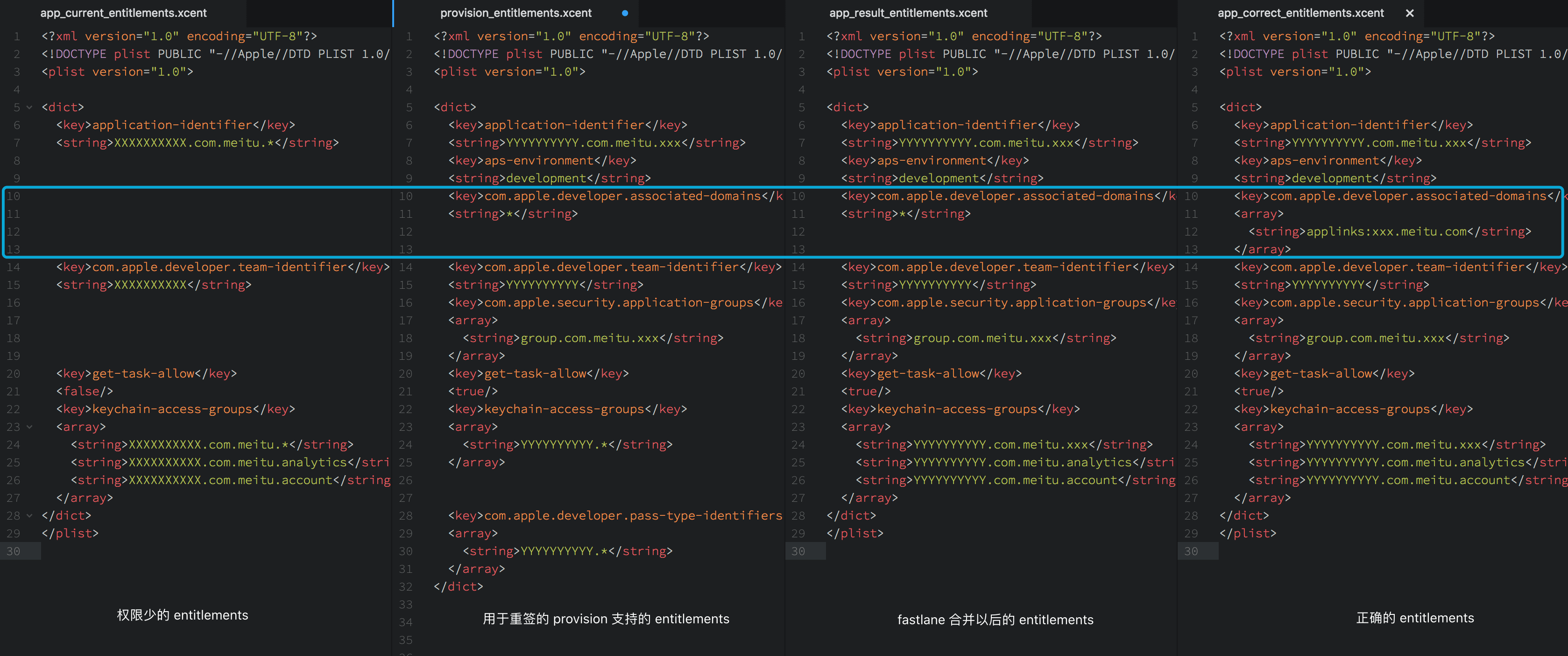Collapse the array fold arrow on line 23

[x=29, y=427]
